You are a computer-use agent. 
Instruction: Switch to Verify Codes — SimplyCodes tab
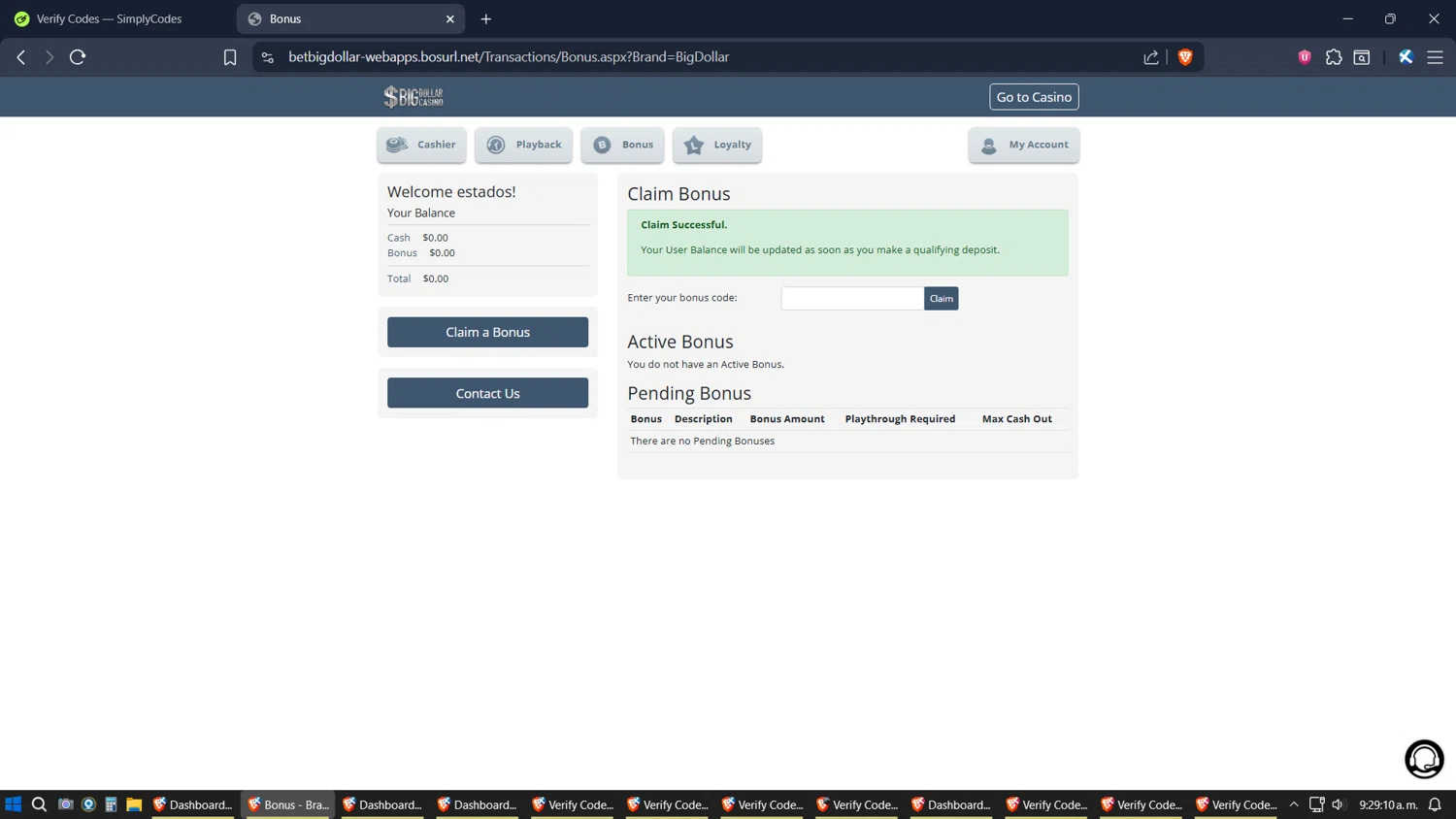[x=116, y=18]
